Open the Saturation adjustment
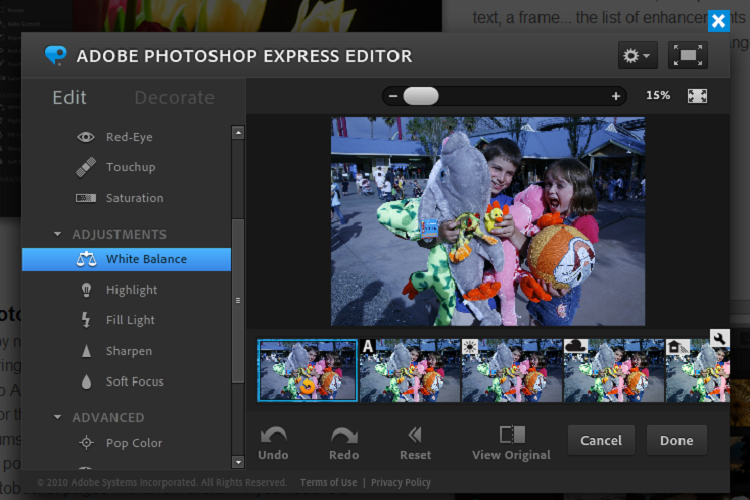The width and height of the screenshot is (750, 500). coord(120,198)
